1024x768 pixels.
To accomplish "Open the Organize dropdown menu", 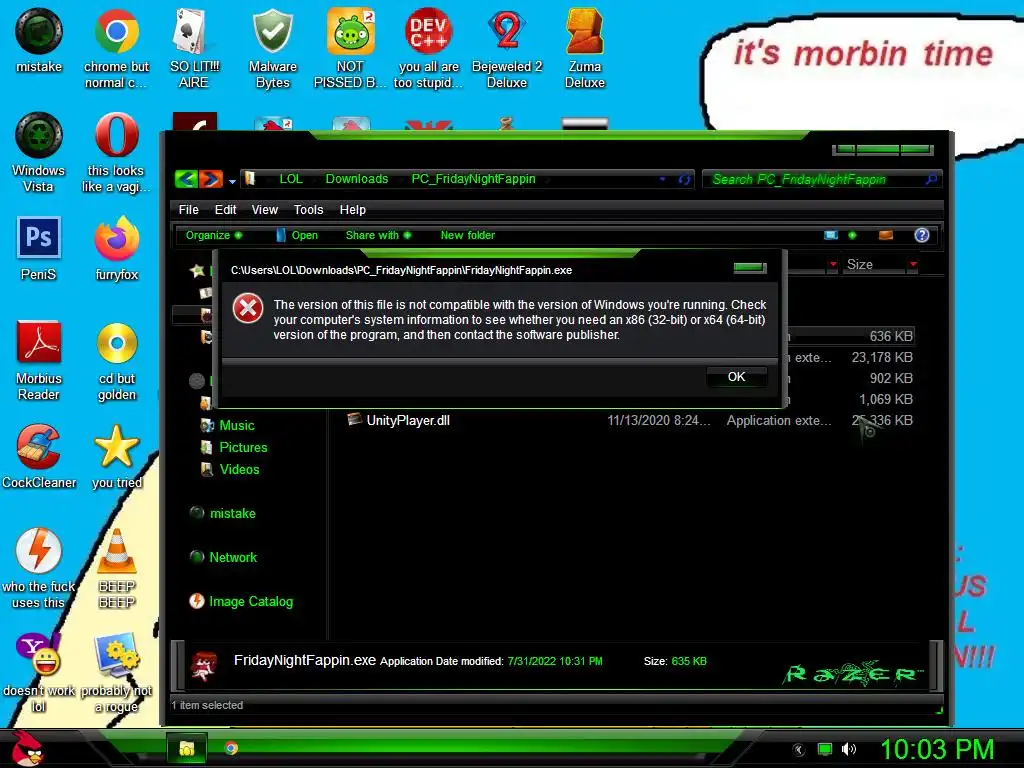I will [214, 235].
